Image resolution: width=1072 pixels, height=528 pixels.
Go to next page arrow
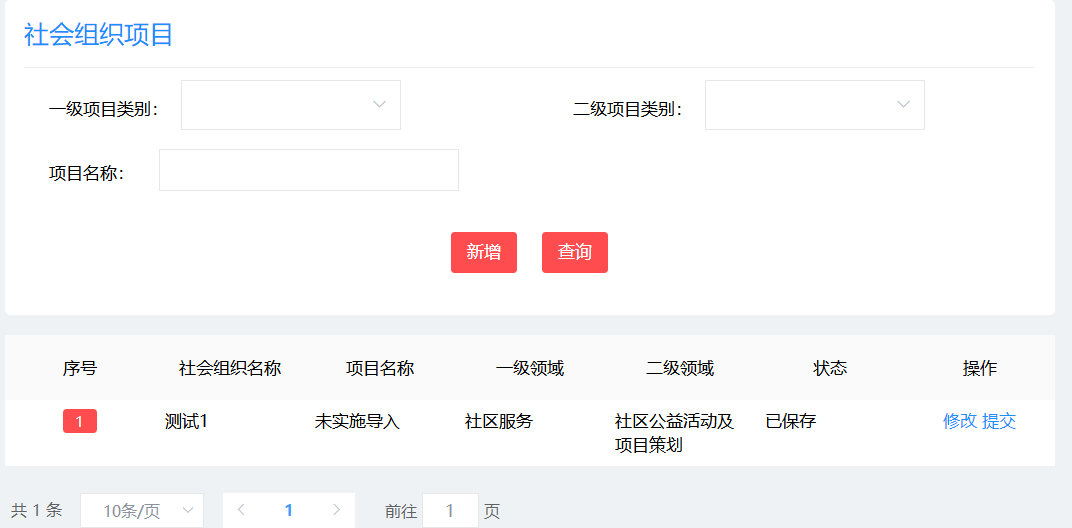point(336,510)
